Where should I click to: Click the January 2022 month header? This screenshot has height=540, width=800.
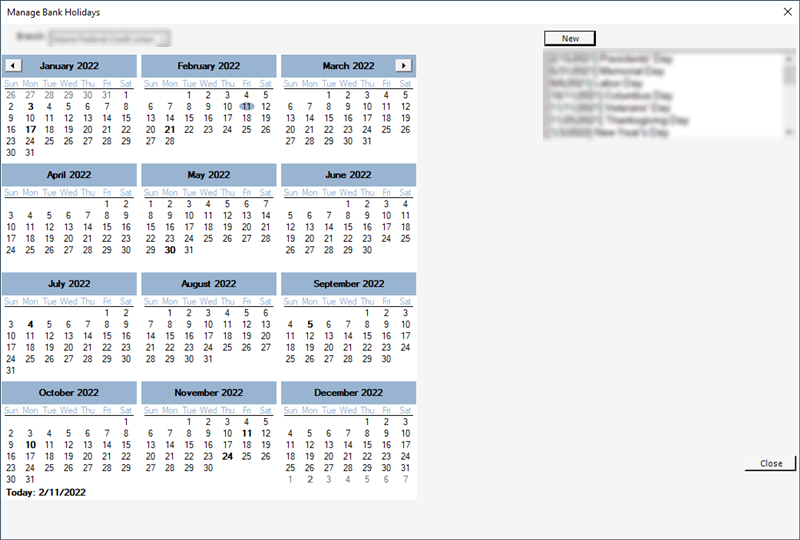(69, 66)
